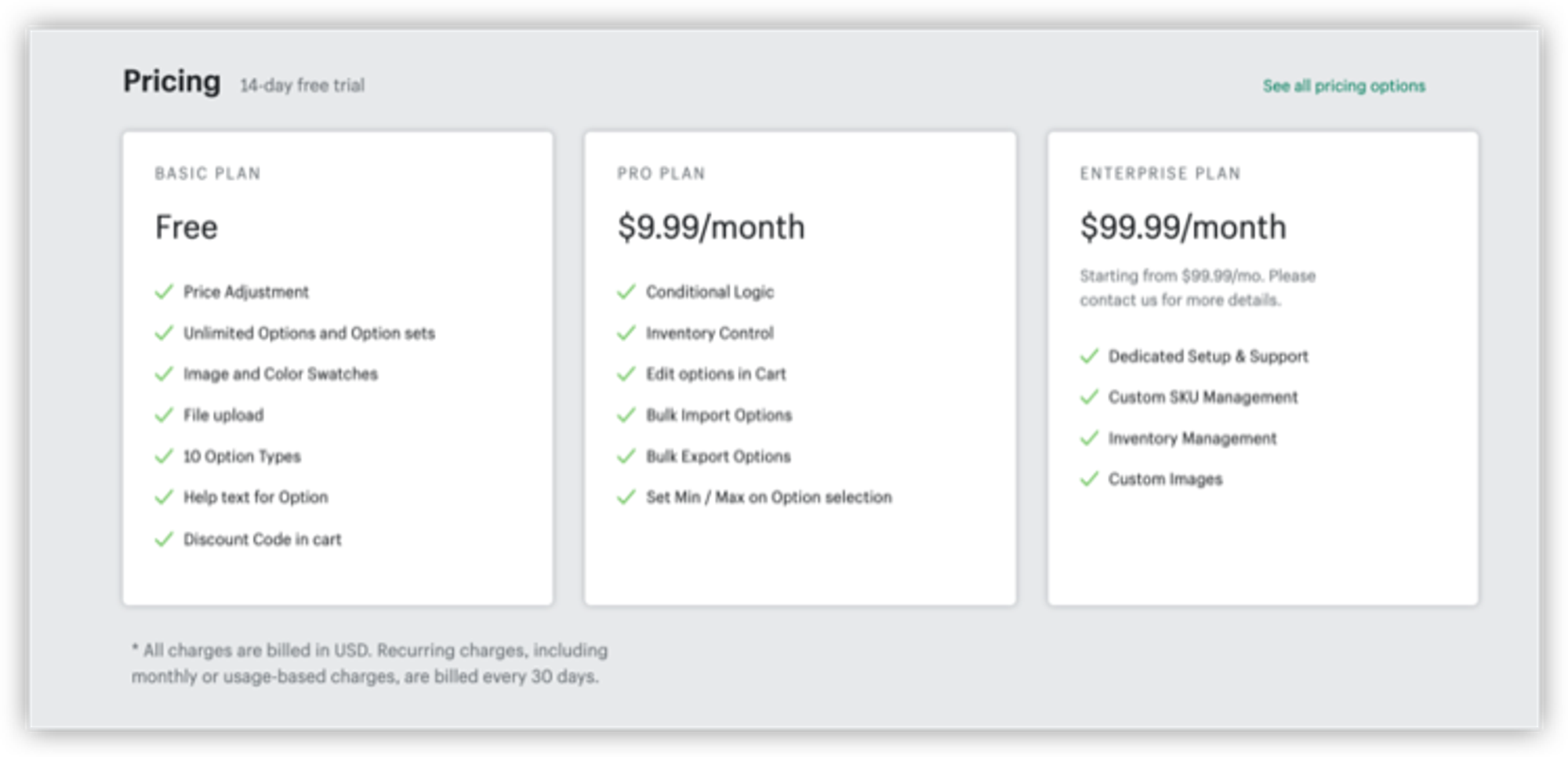Click the checkmark beside Discount Code in cart

click(164, 539)
